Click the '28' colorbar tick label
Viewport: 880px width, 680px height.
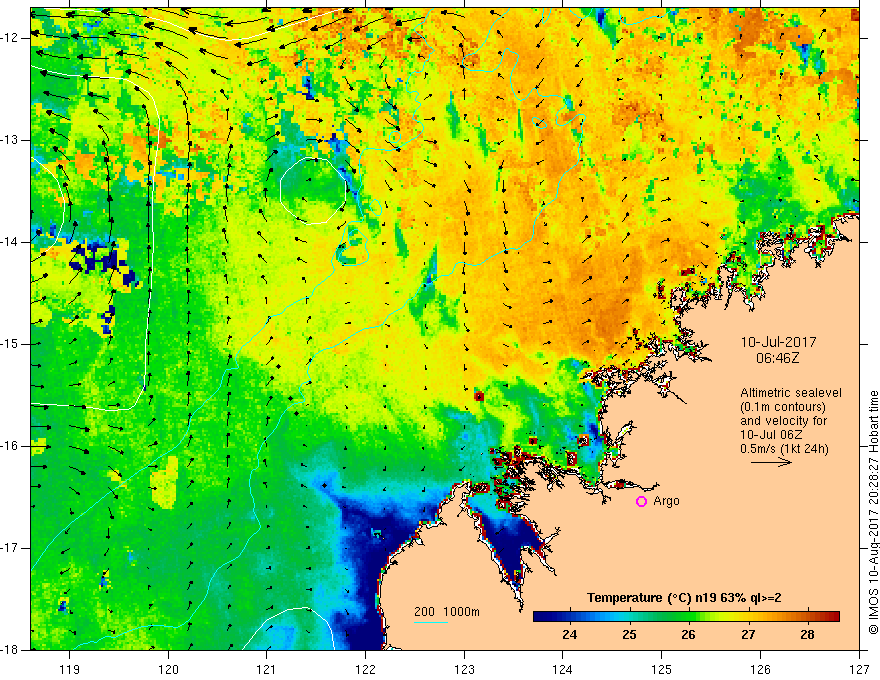(808, 635)
